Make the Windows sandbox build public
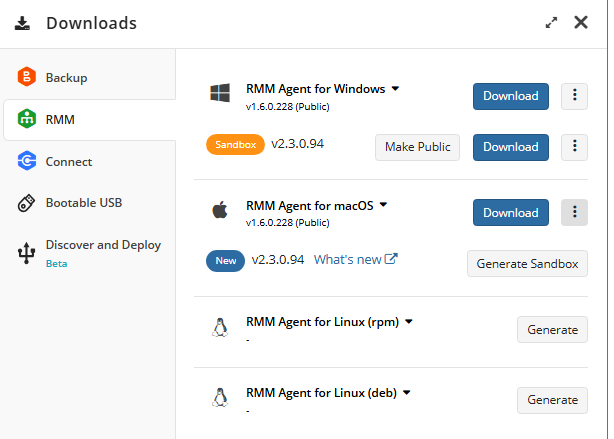 point(417,147)
